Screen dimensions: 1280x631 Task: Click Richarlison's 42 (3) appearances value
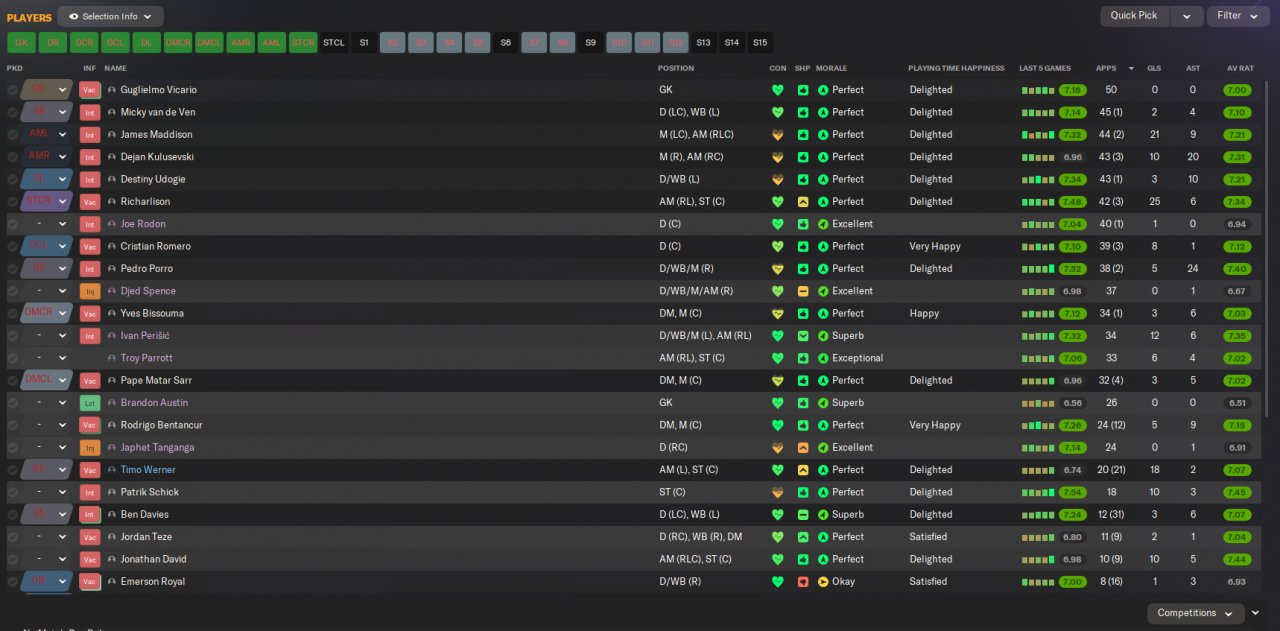(x=1111, y=202)
